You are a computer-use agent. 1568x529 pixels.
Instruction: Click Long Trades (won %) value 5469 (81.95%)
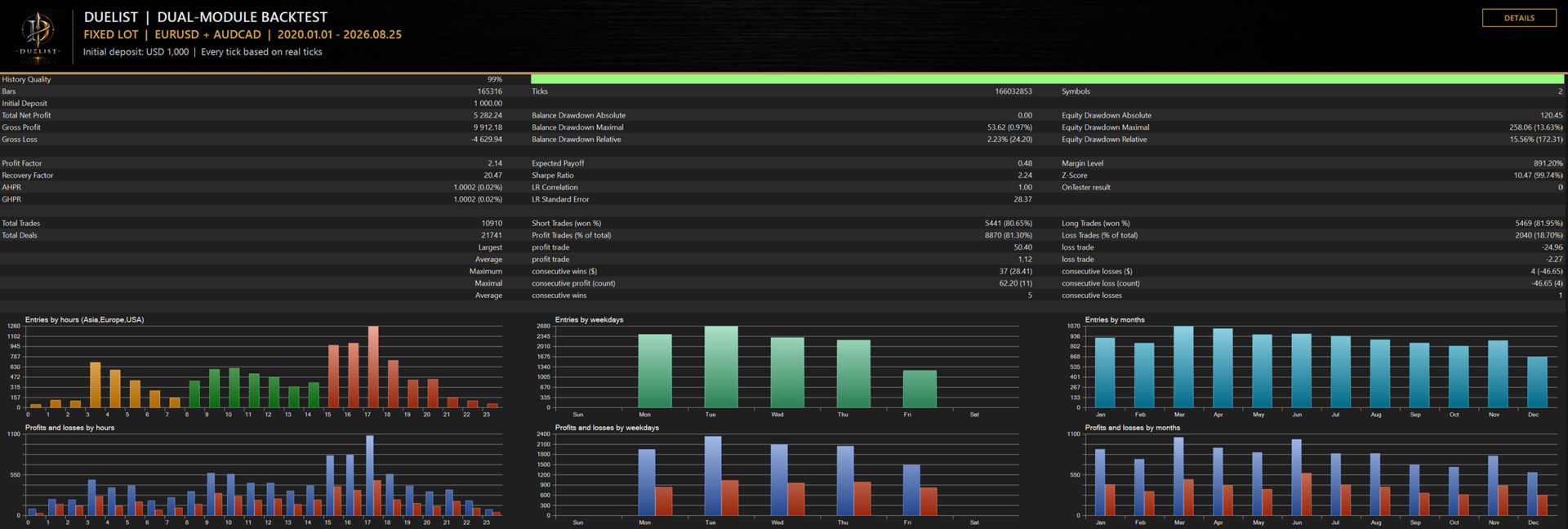1539,223
